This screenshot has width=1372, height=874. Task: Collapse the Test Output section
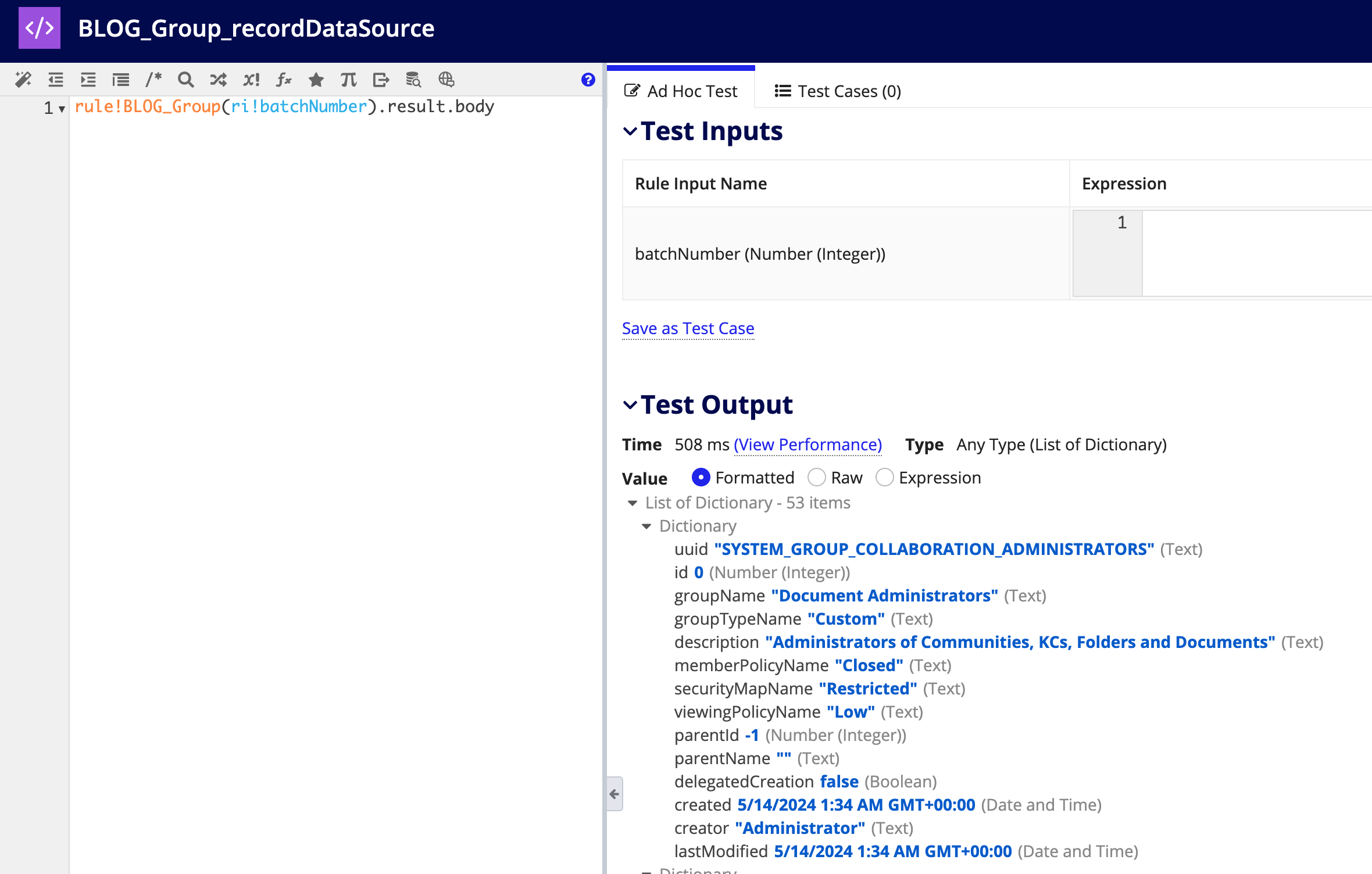630,405
